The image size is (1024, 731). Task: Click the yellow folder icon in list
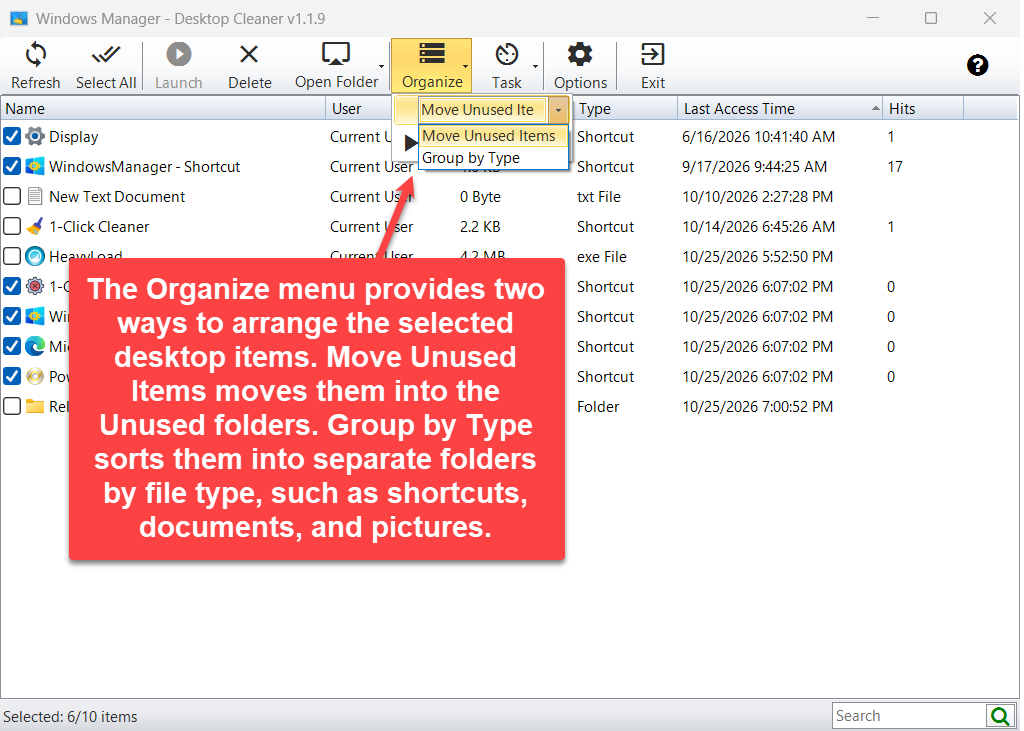[x=35, y=406]
